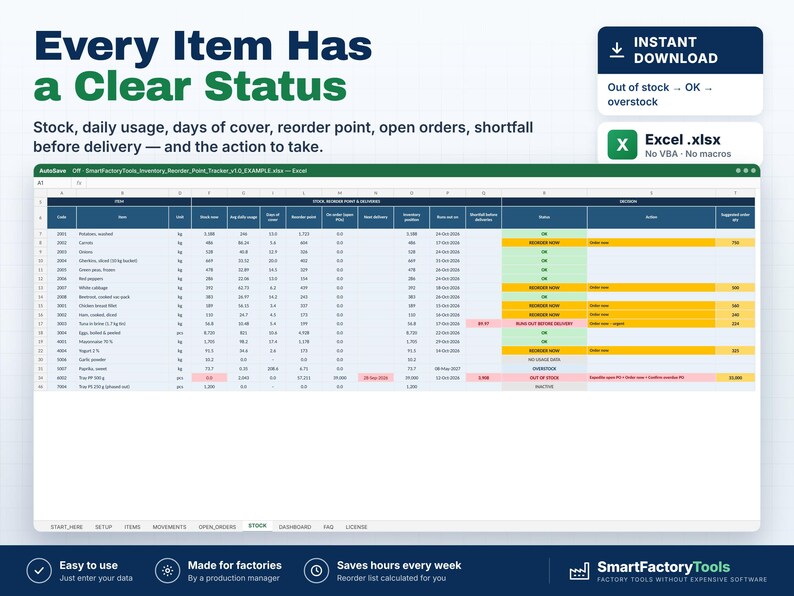Image resolution: width=794 pixels, height=596 pixels.
Task: Click the INSTANT DOWNLOAD banner
Action: [680, 50]
